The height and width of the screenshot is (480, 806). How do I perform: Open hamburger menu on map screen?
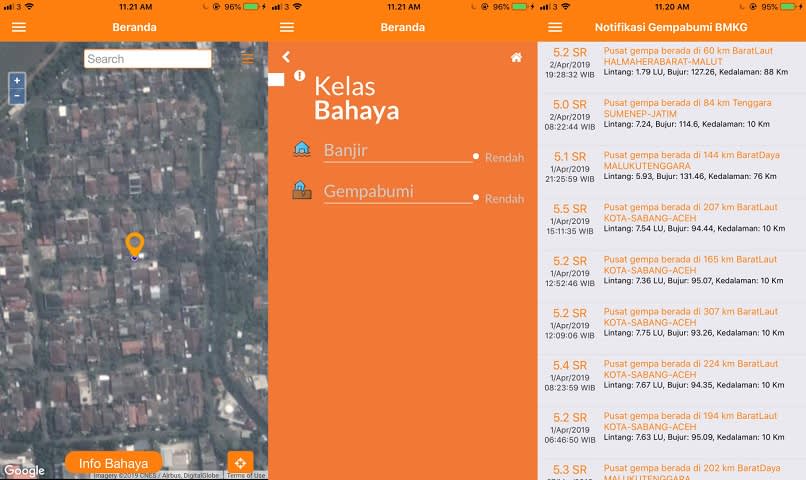click(18, 27)
